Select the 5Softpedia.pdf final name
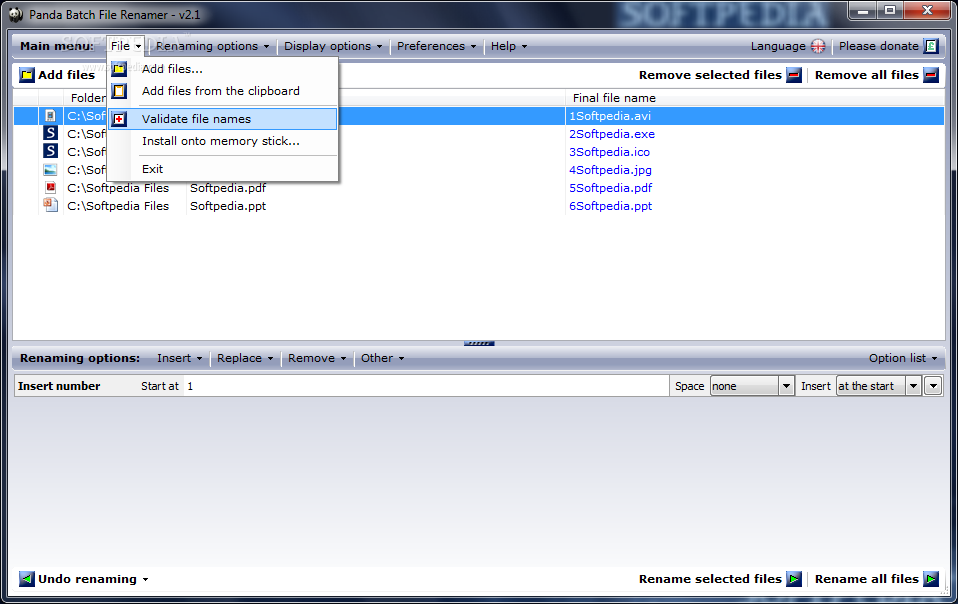 pos(610,187)
